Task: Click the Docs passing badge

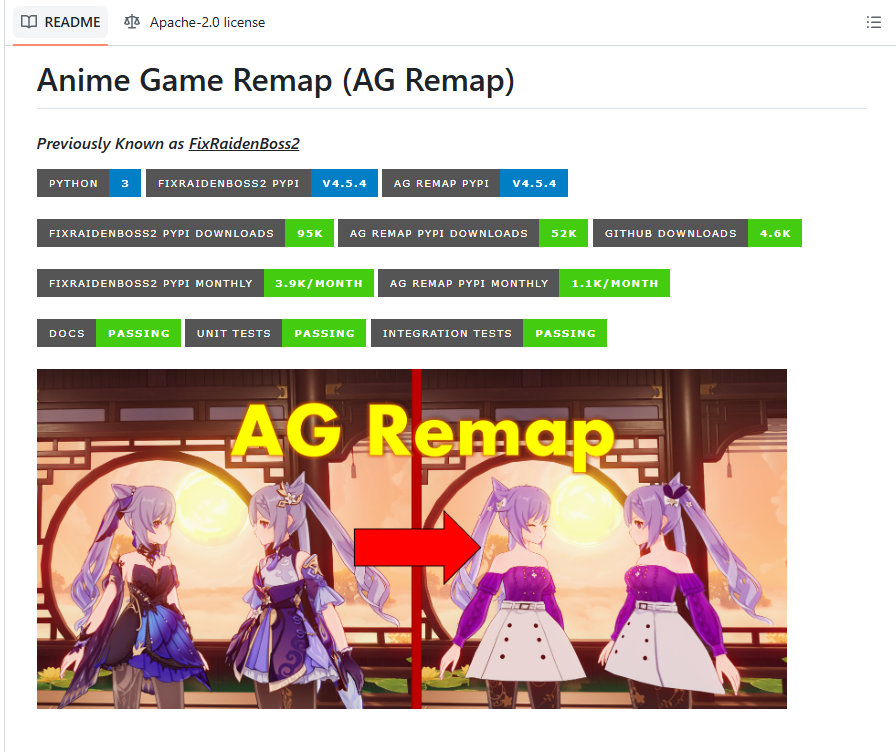Action: point(109,333)
